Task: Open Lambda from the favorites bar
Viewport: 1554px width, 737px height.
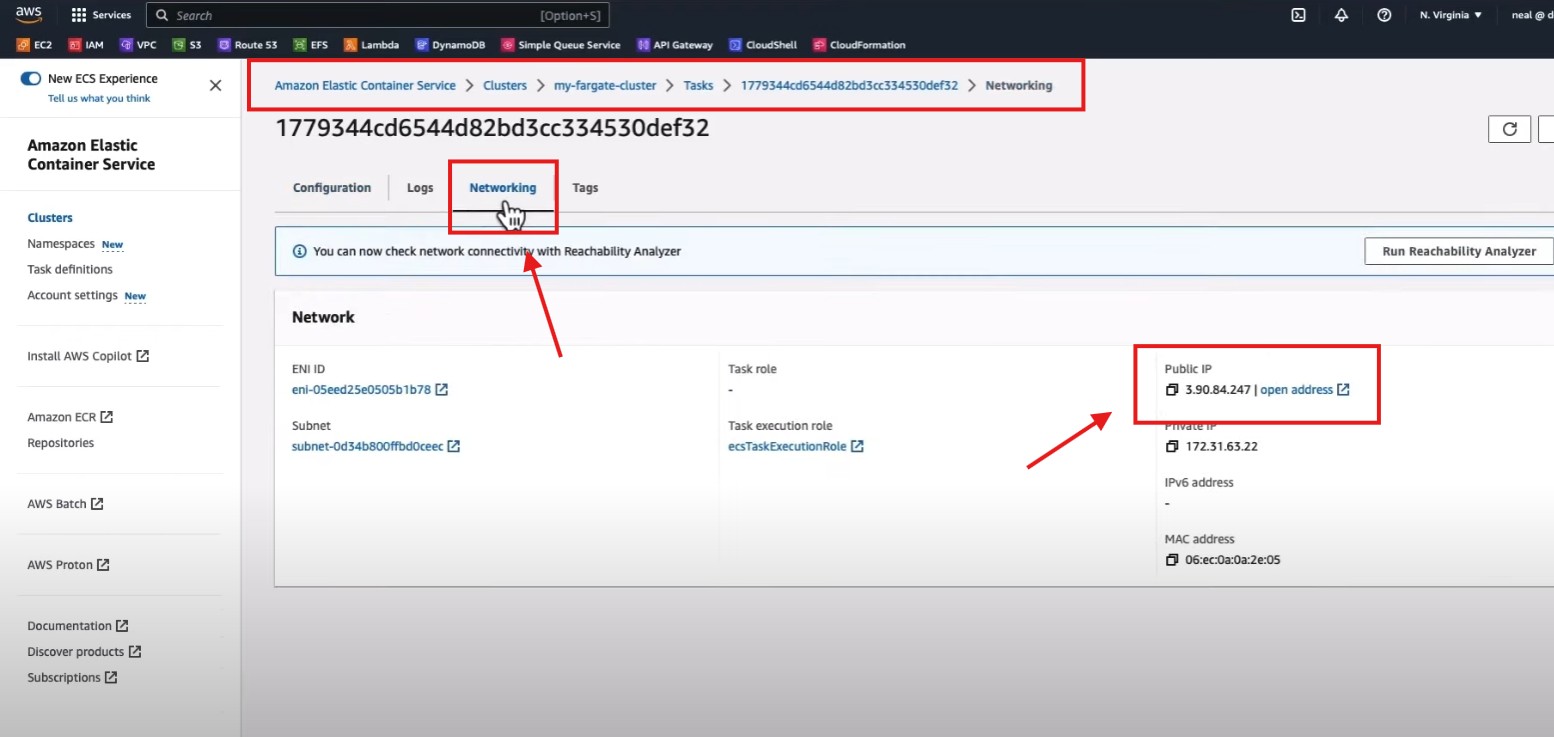Action: pyautogui.click(x=371, y=45)
